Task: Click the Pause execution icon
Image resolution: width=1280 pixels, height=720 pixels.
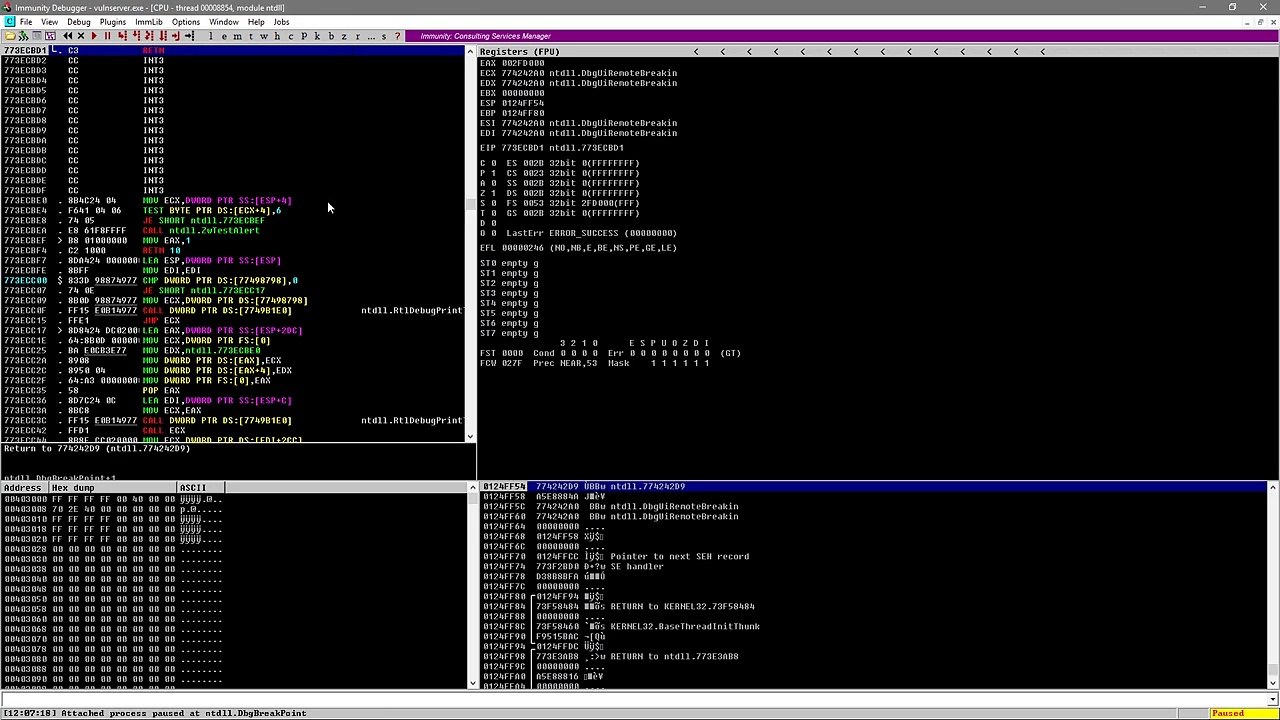Action: [x=107, y=36]
